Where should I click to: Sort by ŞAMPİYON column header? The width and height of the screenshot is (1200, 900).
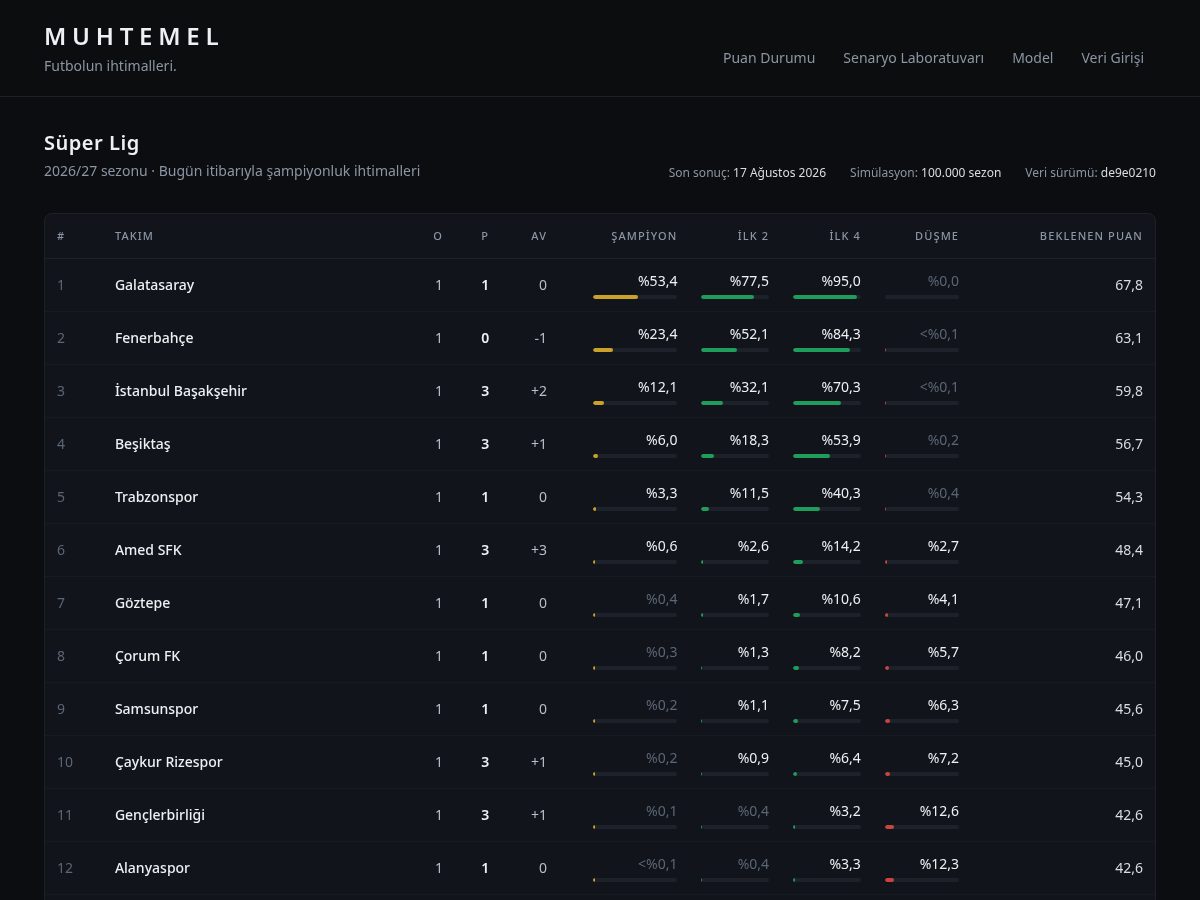(x=644, y=236)
